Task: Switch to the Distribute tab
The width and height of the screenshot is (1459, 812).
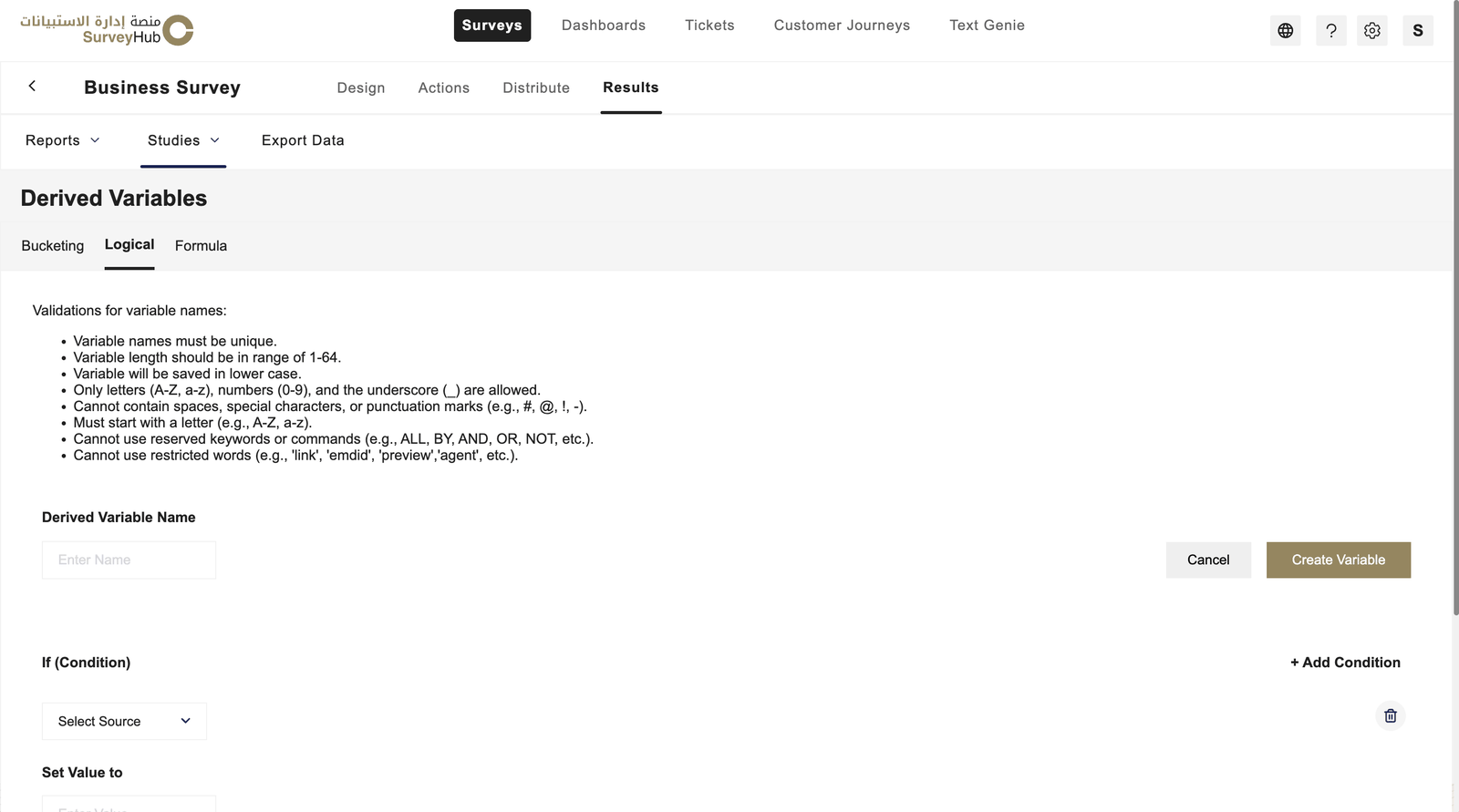Action: 536,87
